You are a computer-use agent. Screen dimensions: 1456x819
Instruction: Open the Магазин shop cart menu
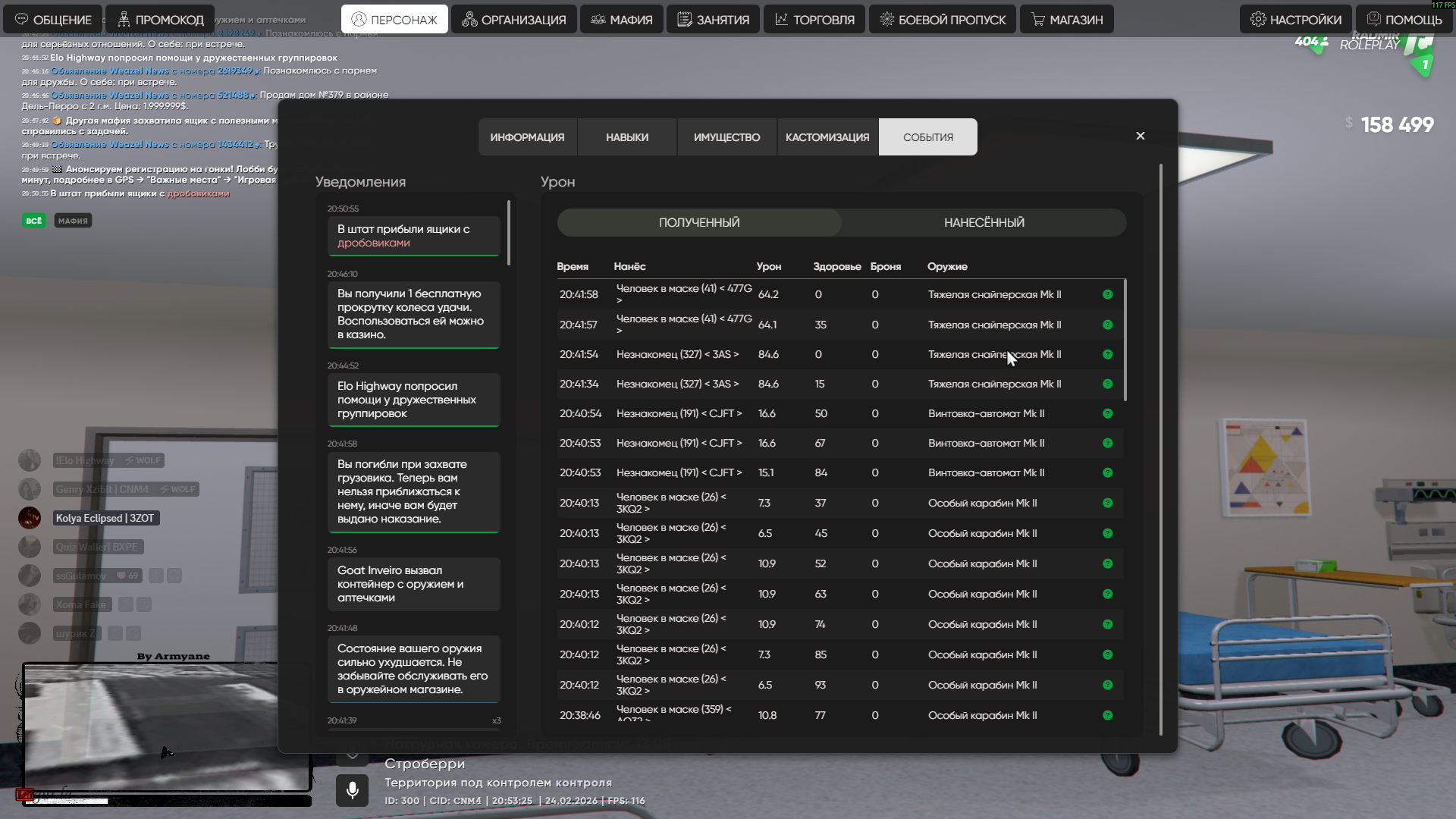1066,20
